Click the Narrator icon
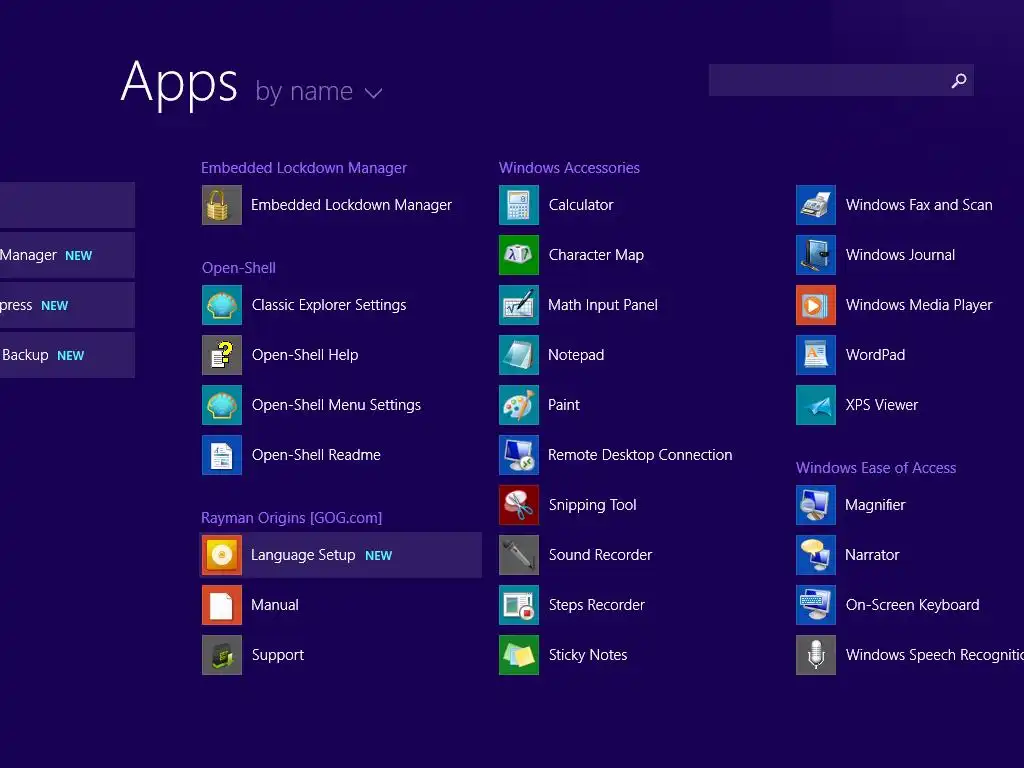Viewport: 1024px width, 768px height. tap(816, 555)
